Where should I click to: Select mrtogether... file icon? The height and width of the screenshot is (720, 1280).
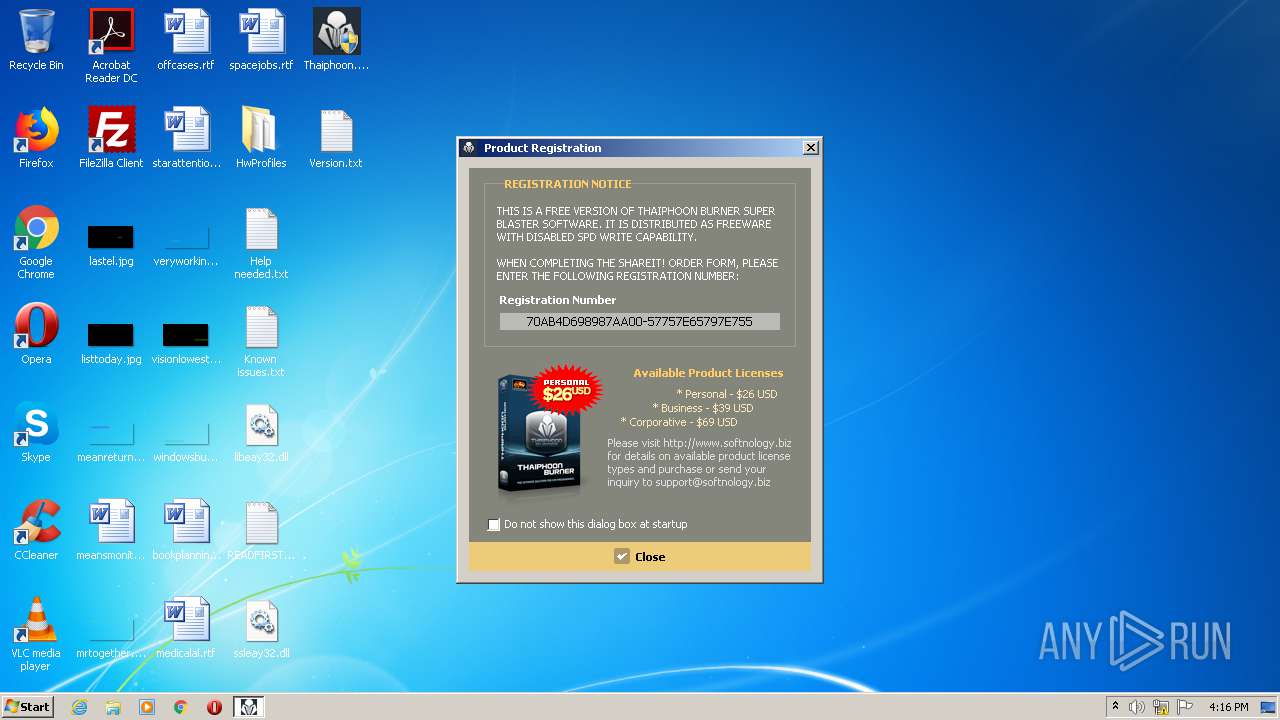[111, 637]
